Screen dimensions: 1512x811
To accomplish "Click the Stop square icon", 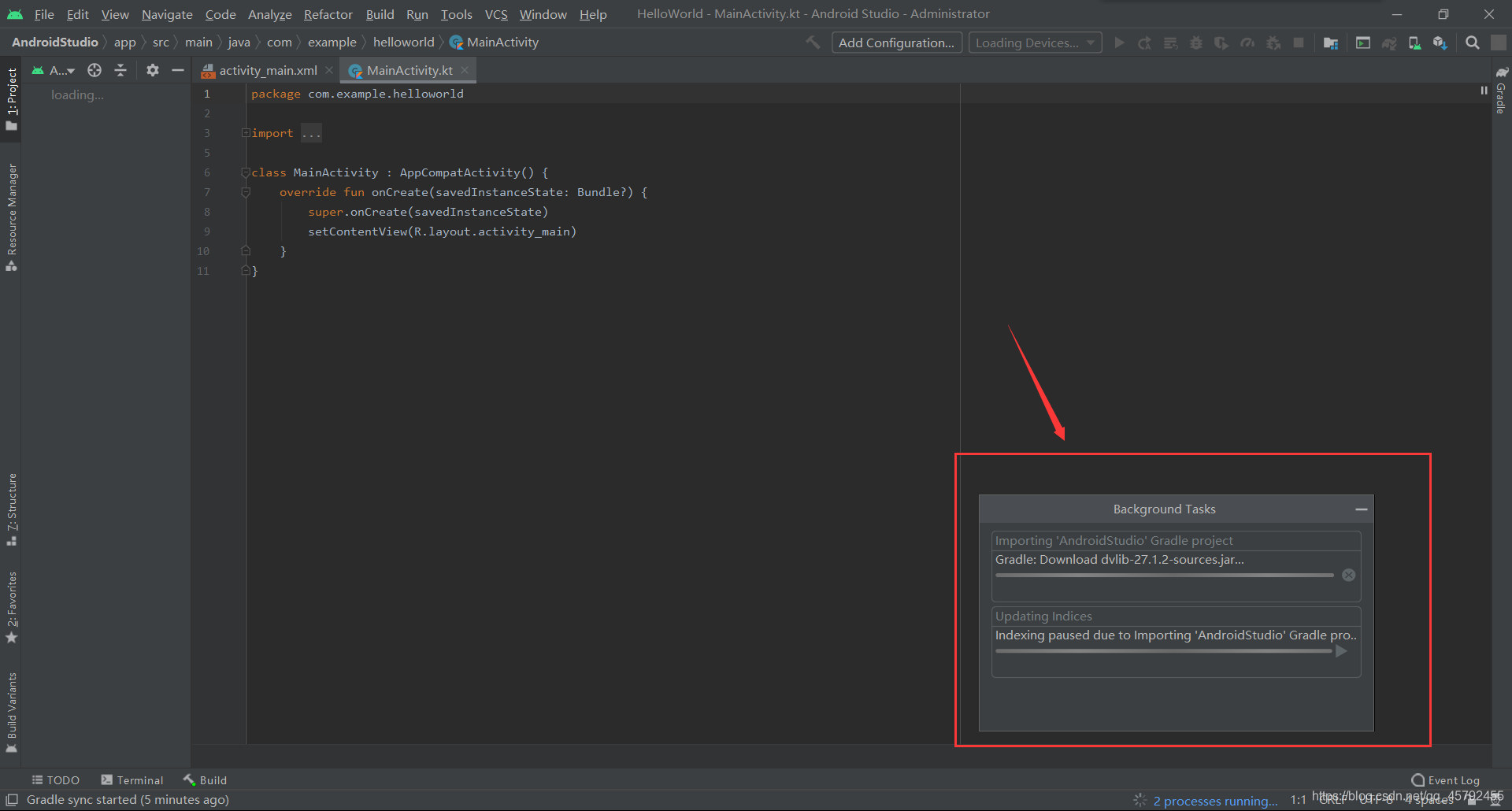I will 1299,43.
